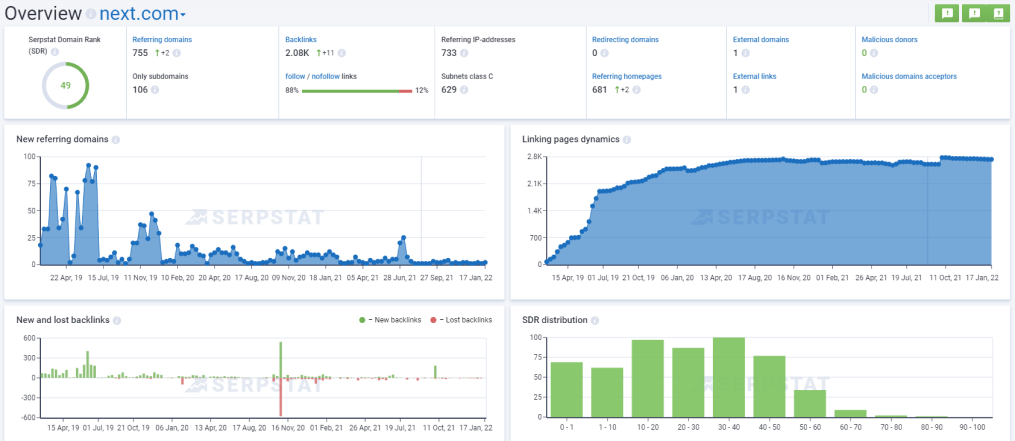Viewport: 1015px width, 441px height.
Task: Click info icon beside Subnets class C value 629
Action: tap(464, 90)
